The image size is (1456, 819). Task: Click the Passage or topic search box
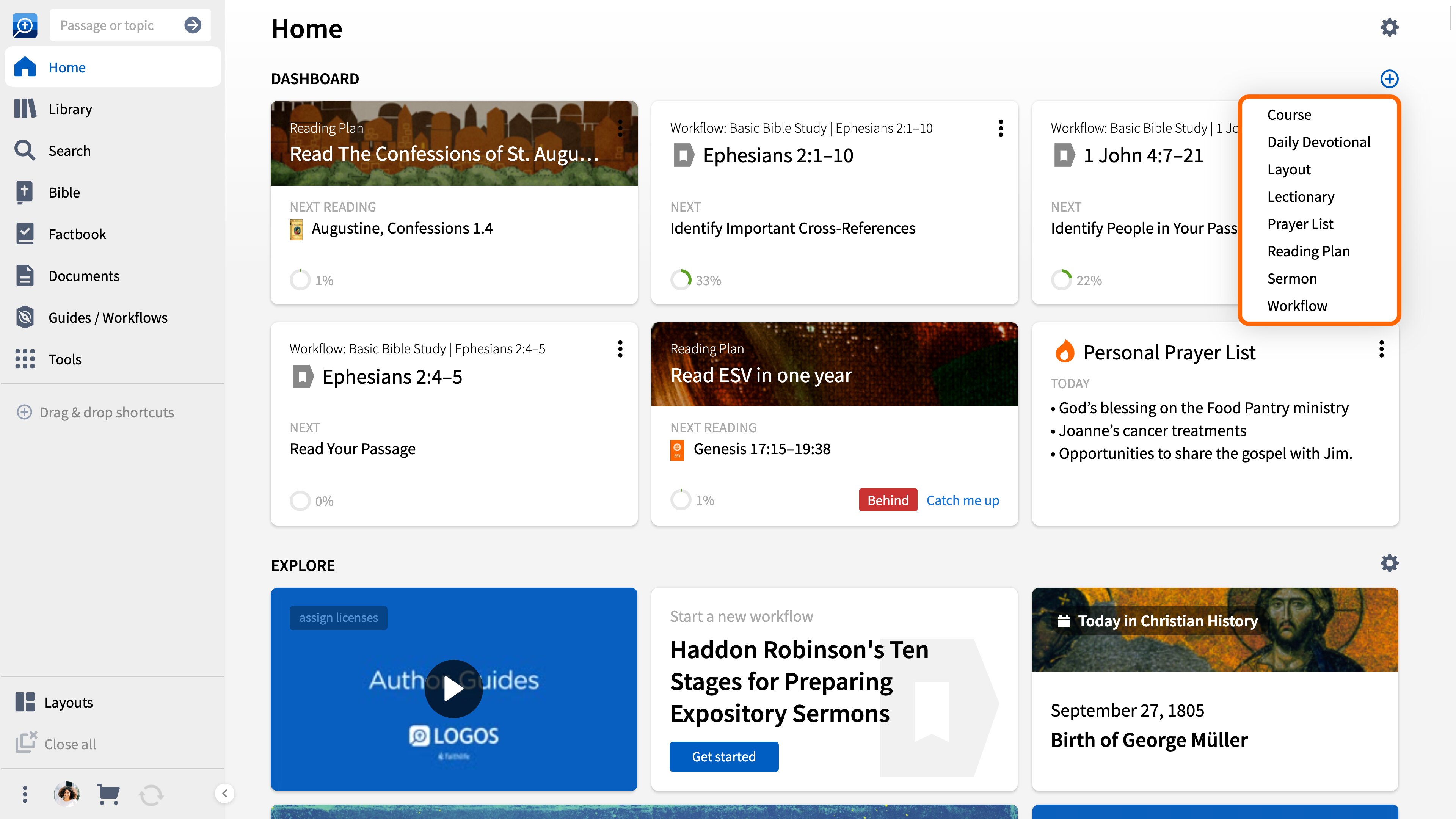coord(121,25)
